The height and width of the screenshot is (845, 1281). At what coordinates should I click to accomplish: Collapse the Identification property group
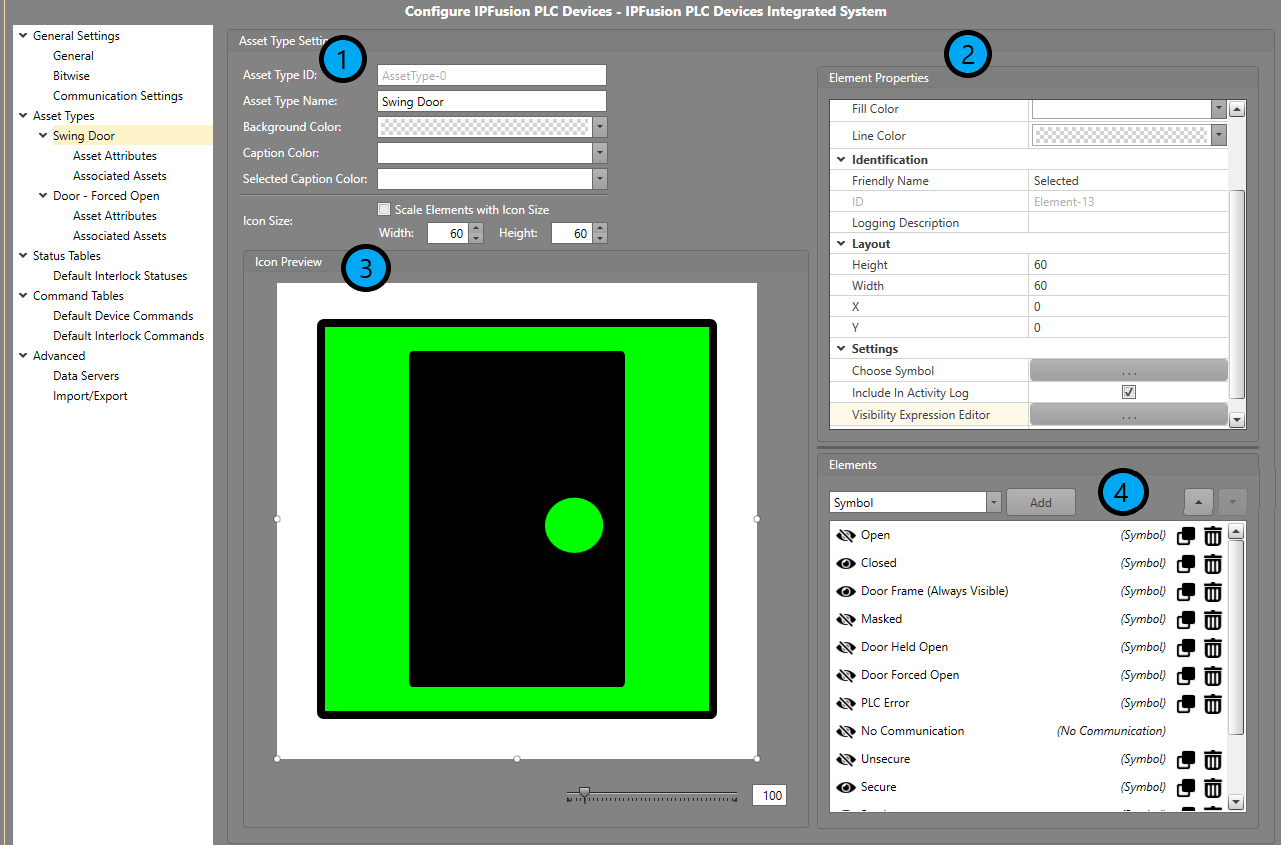840,160
